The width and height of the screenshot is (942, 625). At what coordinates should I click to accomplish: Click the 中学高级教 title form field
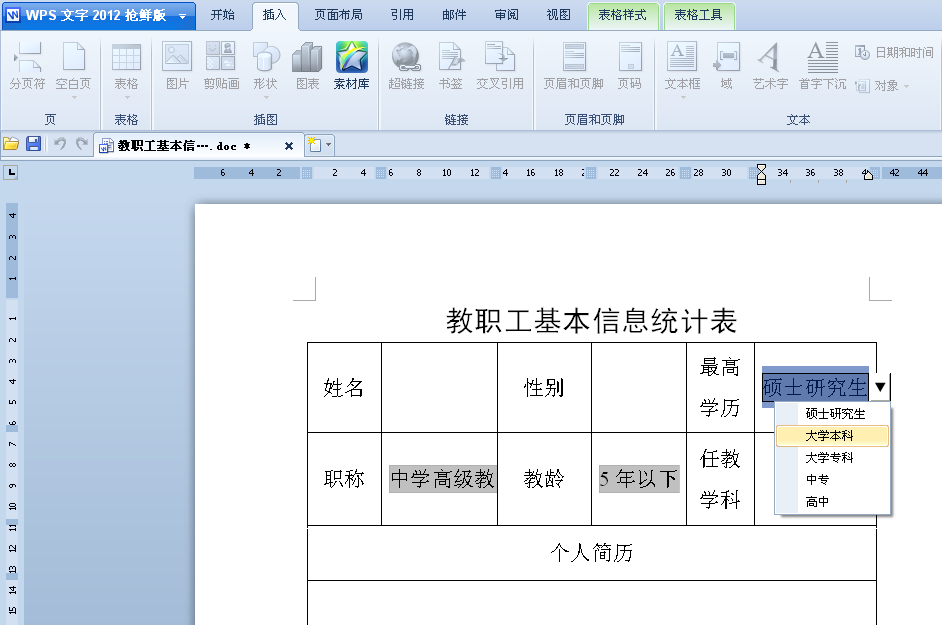click(442, 479)
